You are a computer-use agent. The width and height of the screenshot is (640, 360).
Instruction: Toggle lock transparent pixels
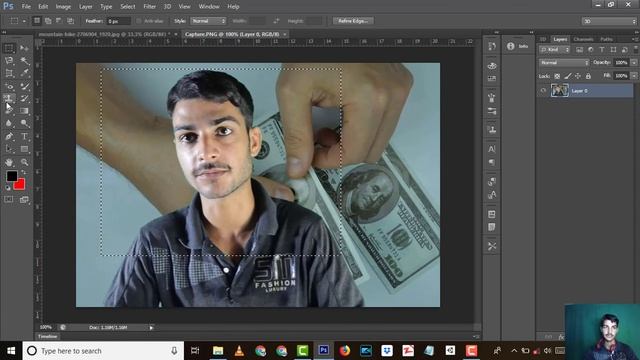click(x=557, y=76)
